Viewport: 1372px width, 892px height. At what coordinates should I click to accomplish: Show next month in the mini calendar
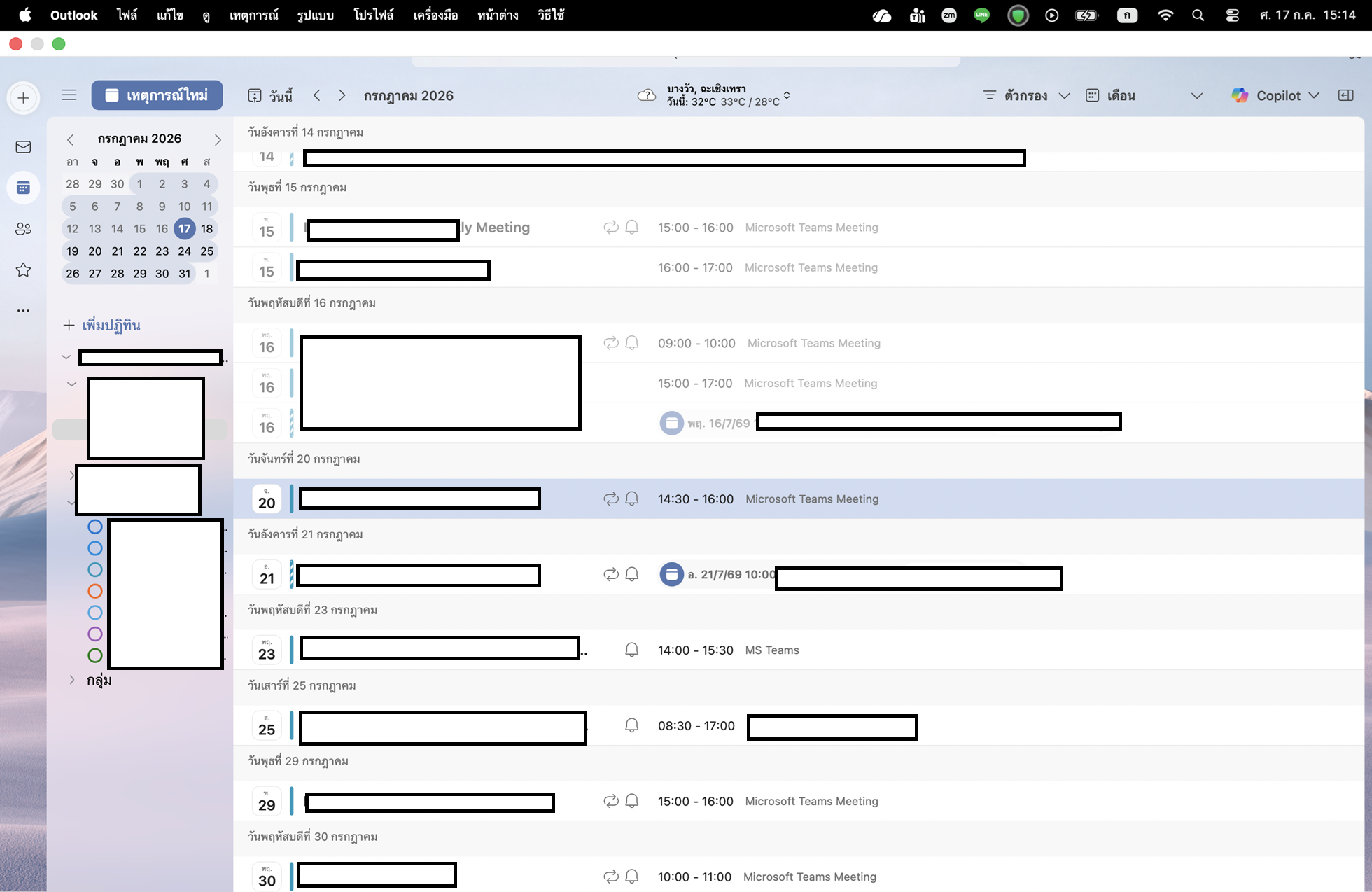click(218, 139)
